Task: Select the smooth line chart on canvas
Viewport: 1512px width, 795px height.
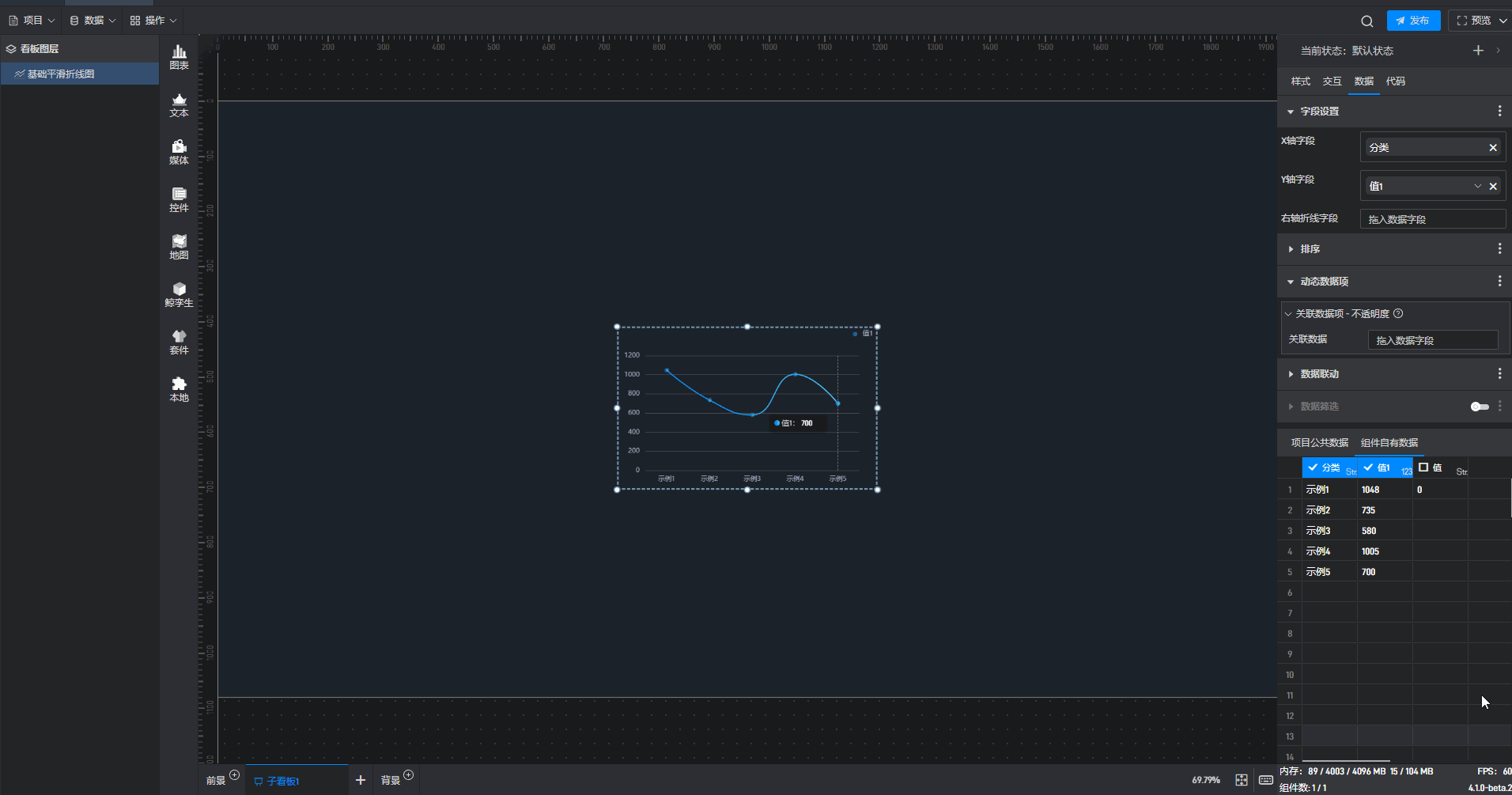Action: click(747, 408)
